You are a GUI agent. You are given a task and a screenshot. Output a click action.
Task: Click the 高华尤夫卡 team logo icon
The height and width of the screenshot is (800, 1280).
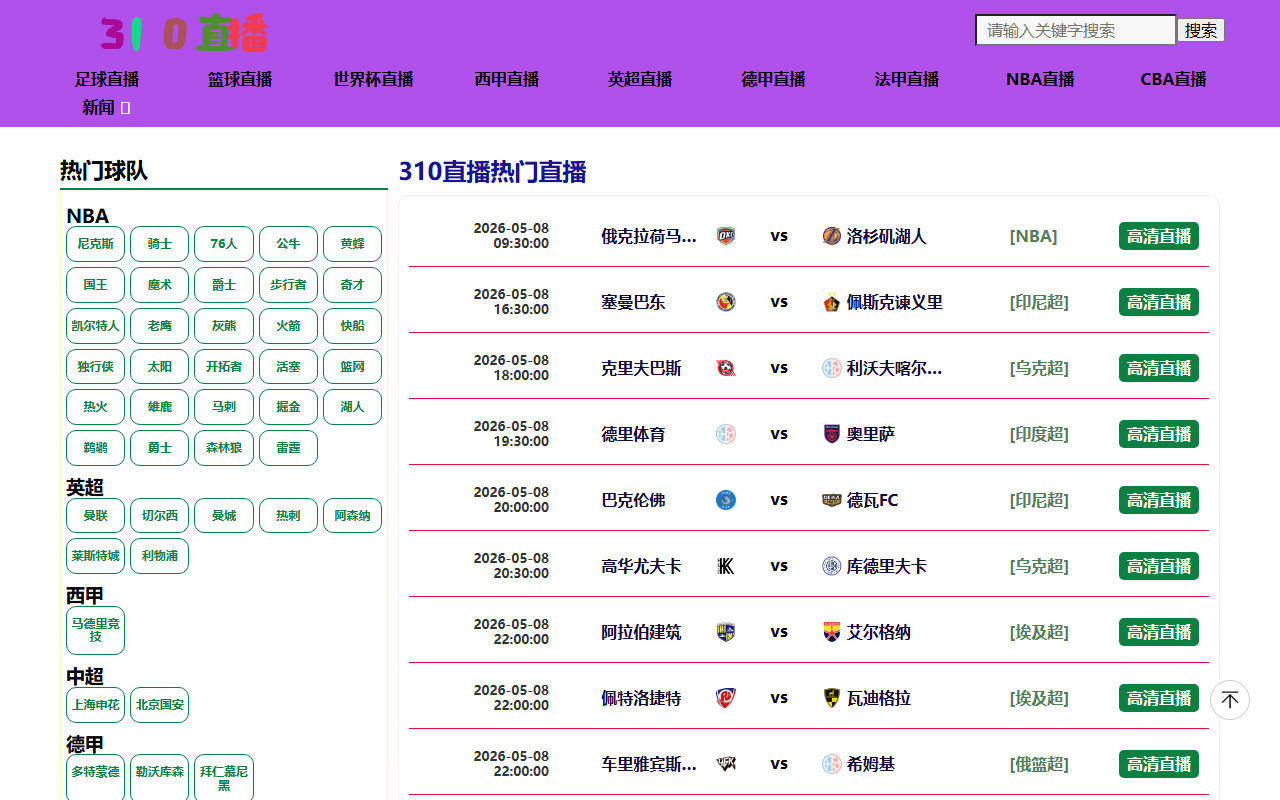[x=726, y=566]
